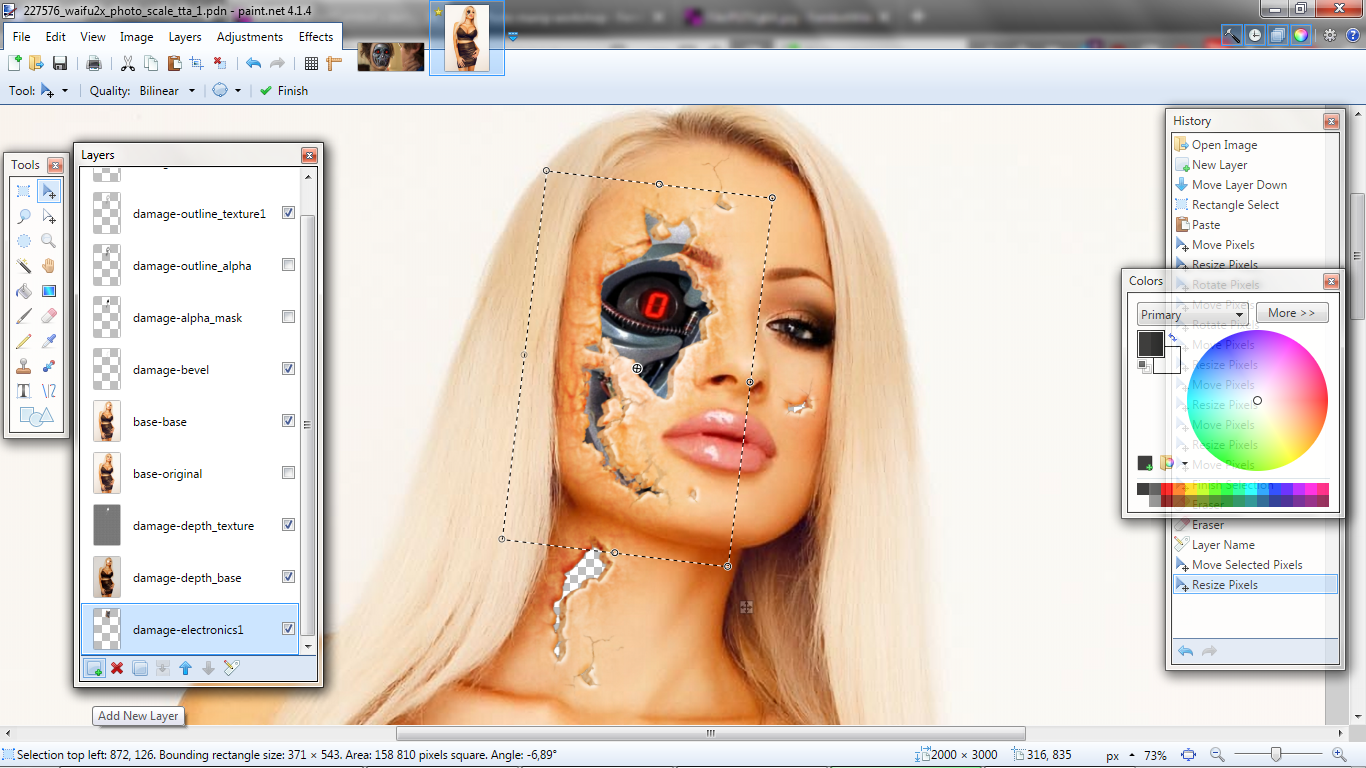Click the Save toolbar icon
Viewport: 1366px width, 768px height.
coord(60,63)
